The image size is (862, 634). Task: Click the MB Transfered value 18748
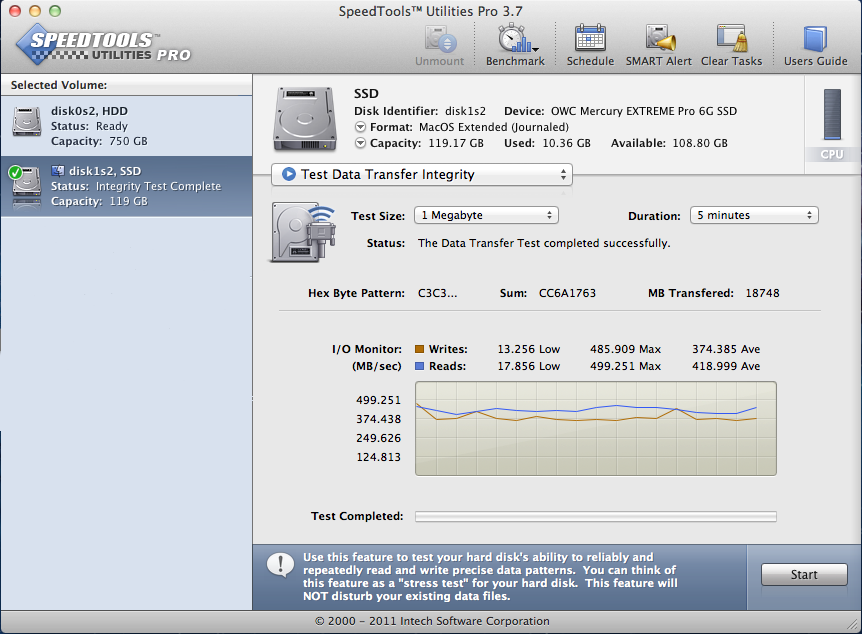click(762, 293)
